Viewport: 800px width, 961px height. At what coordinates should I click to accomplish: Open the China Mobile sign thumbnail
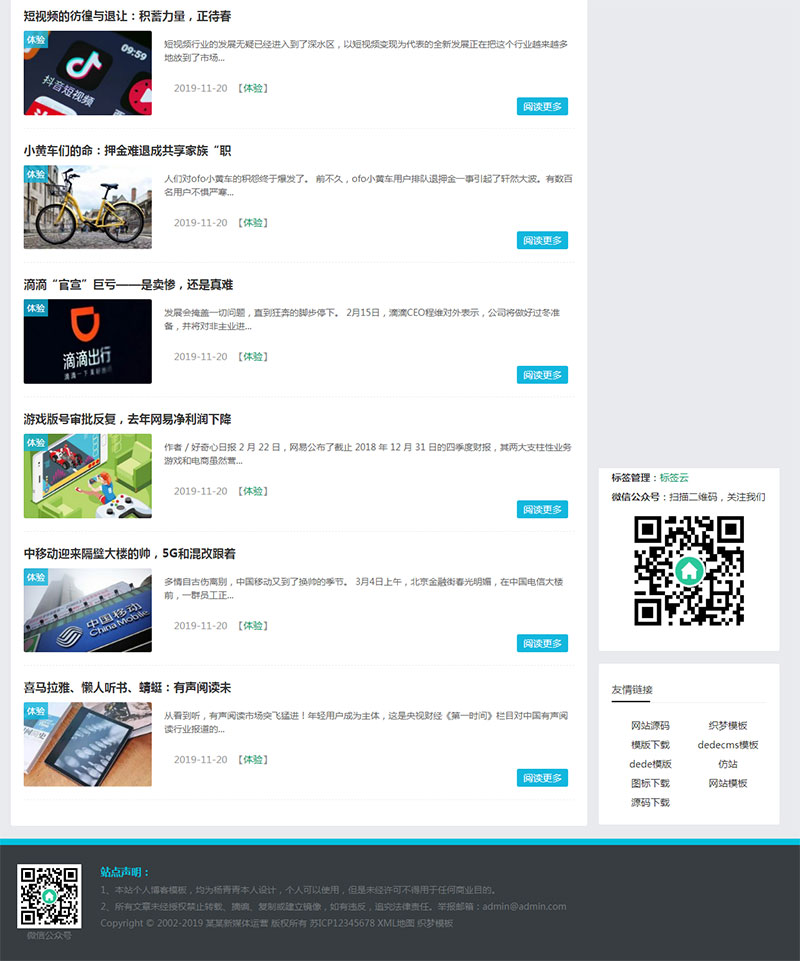point(88,610)
